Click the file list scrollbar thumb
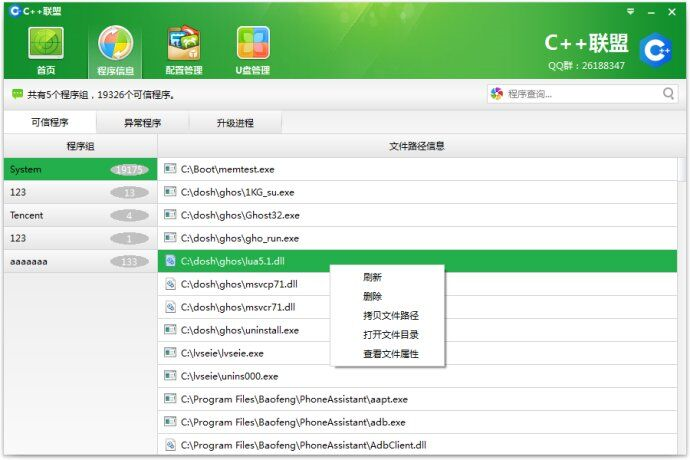The height and width of the screenshot is (460, 690). (682, 169)
